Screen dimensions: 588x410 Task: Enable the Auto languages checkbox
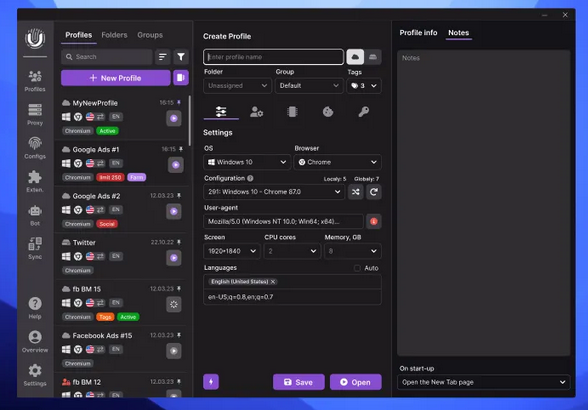(357, 268)
